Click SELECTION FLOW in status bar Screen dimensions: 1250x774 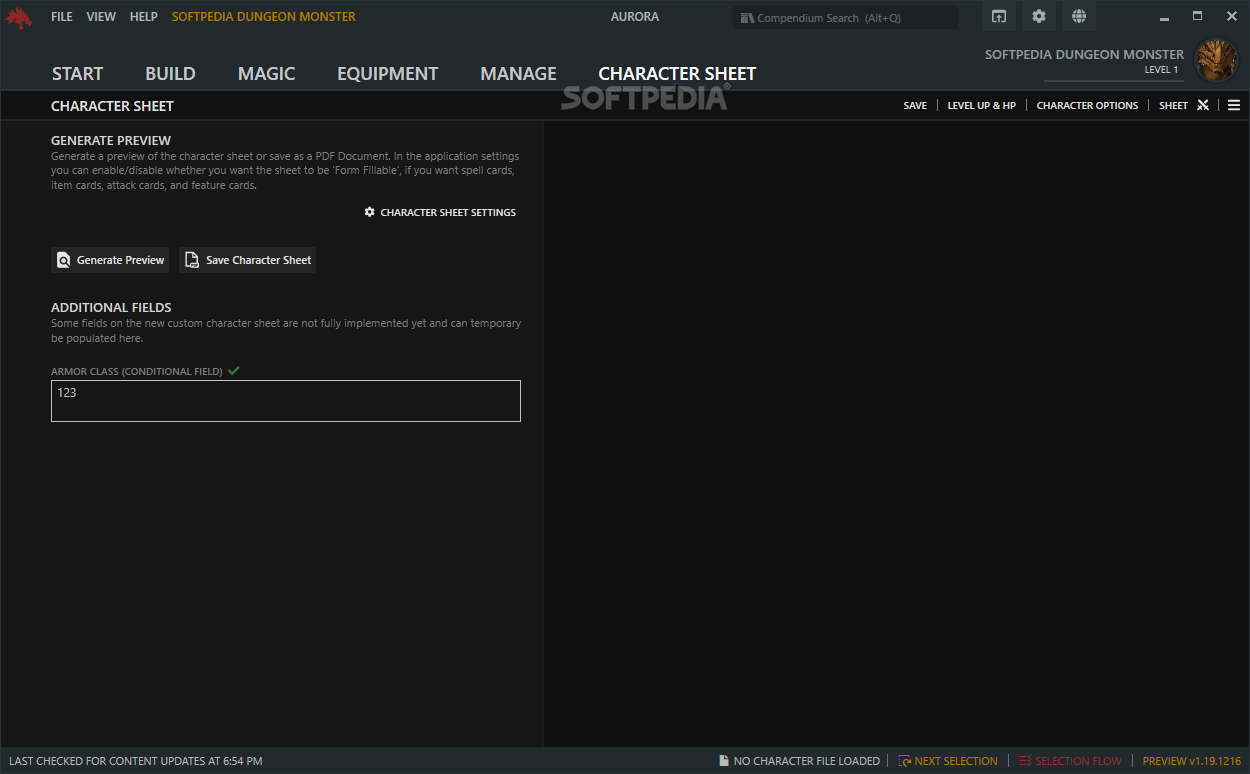[1070, 761]
